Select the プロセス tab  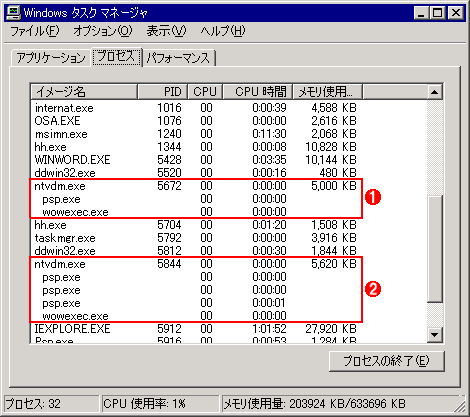116,56
